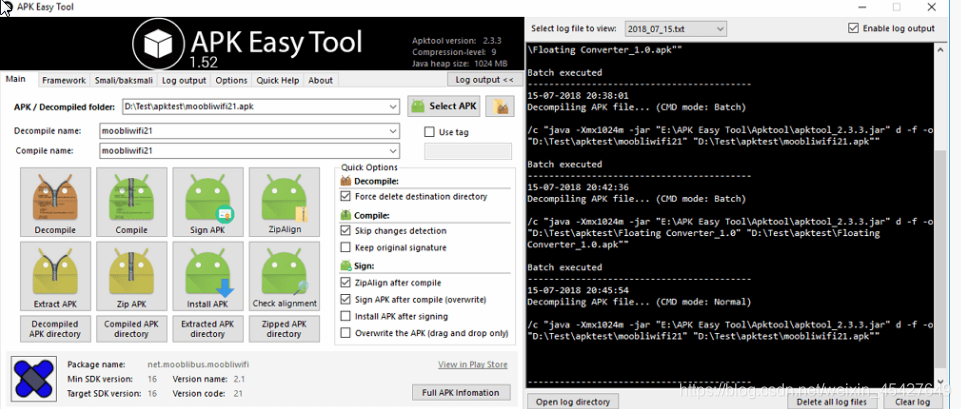Open the Quick Help tab
The height and width of the screenshot is (409, 961).
point(278,80)
